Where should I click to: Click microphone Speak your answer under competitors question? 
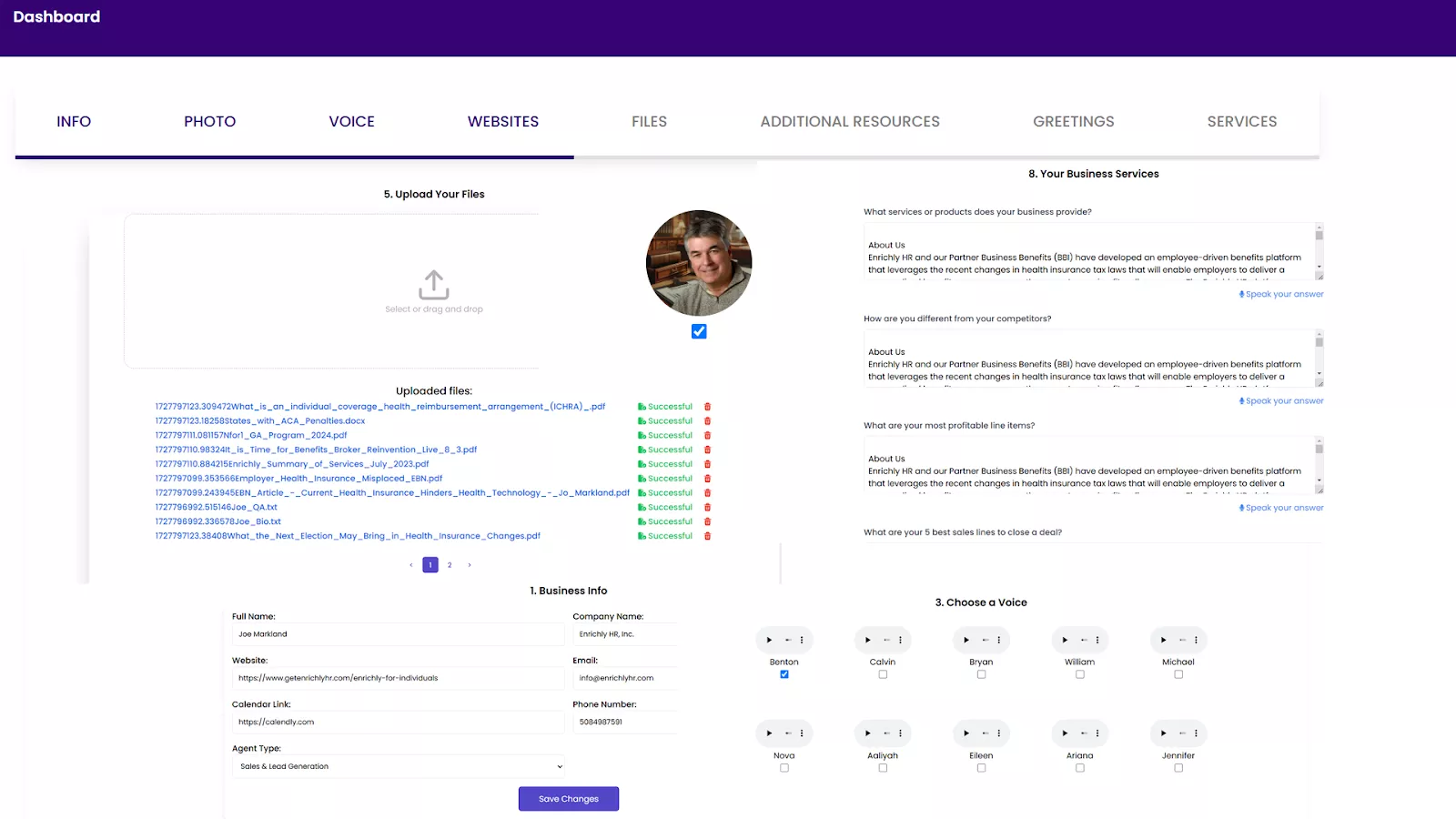1281,401
